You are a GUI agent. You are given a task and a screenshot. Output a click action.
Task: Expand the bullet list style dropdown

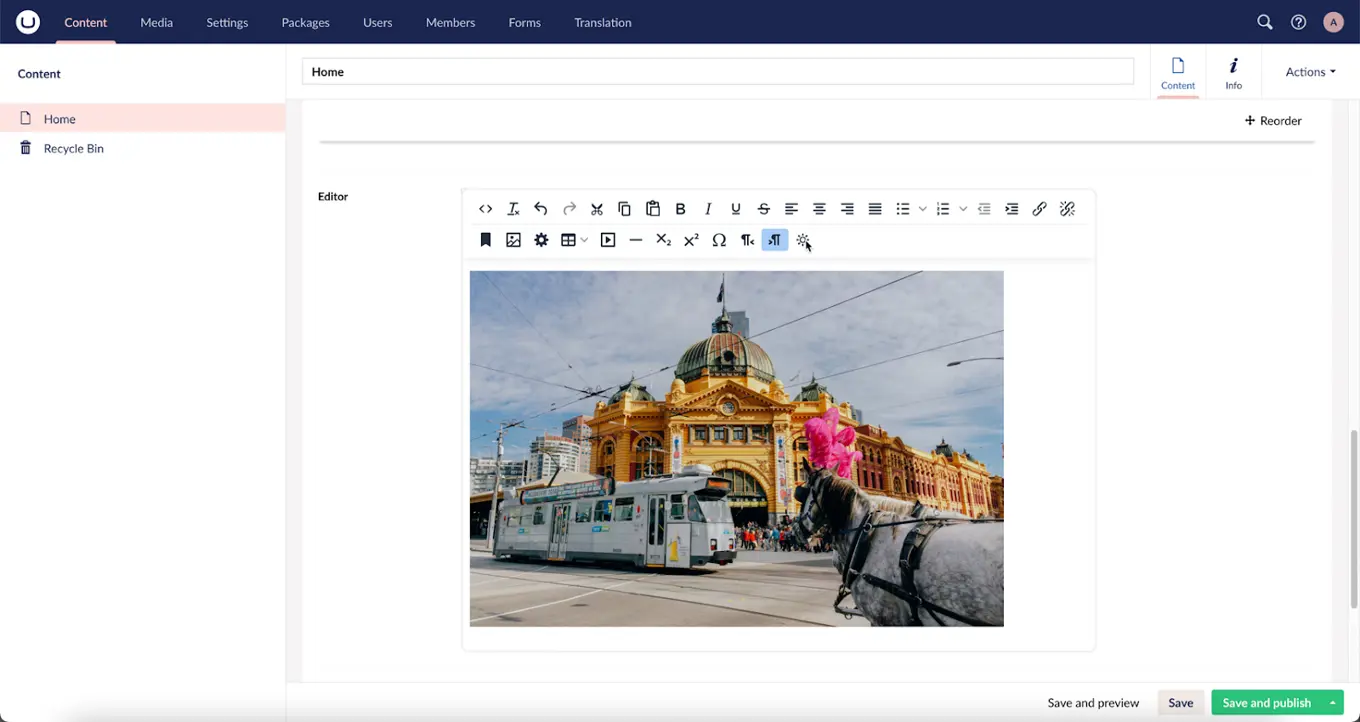click(922, 209)
